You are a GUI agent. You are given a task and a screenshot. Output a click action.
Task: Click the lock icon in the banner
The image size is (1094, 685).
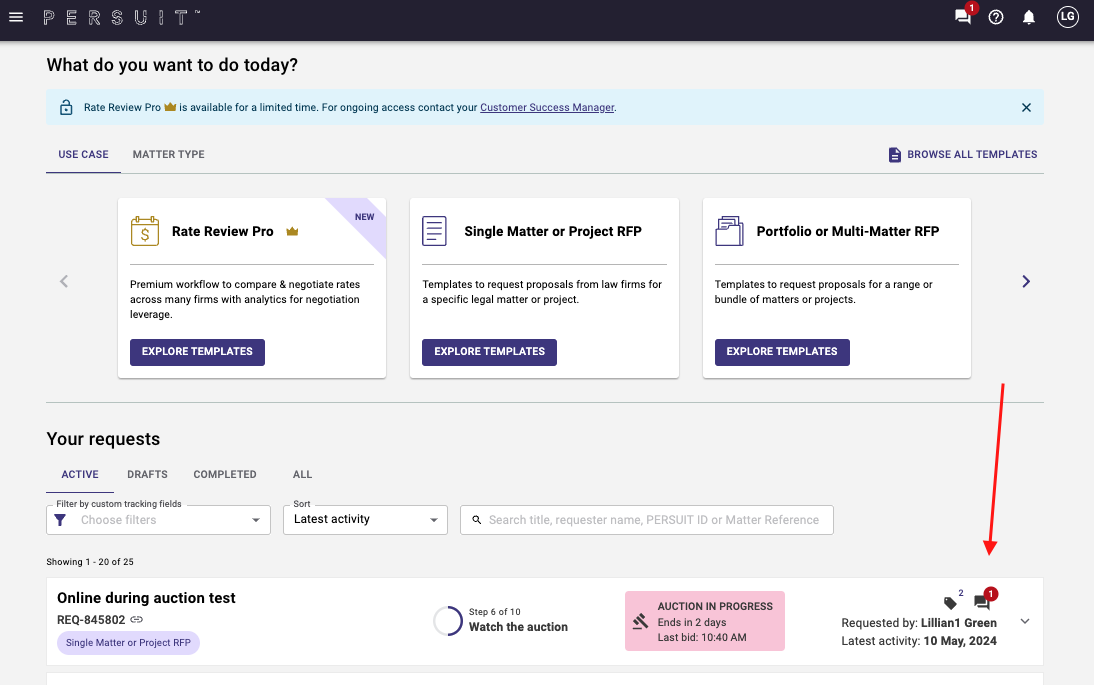[x=66, y=107]
